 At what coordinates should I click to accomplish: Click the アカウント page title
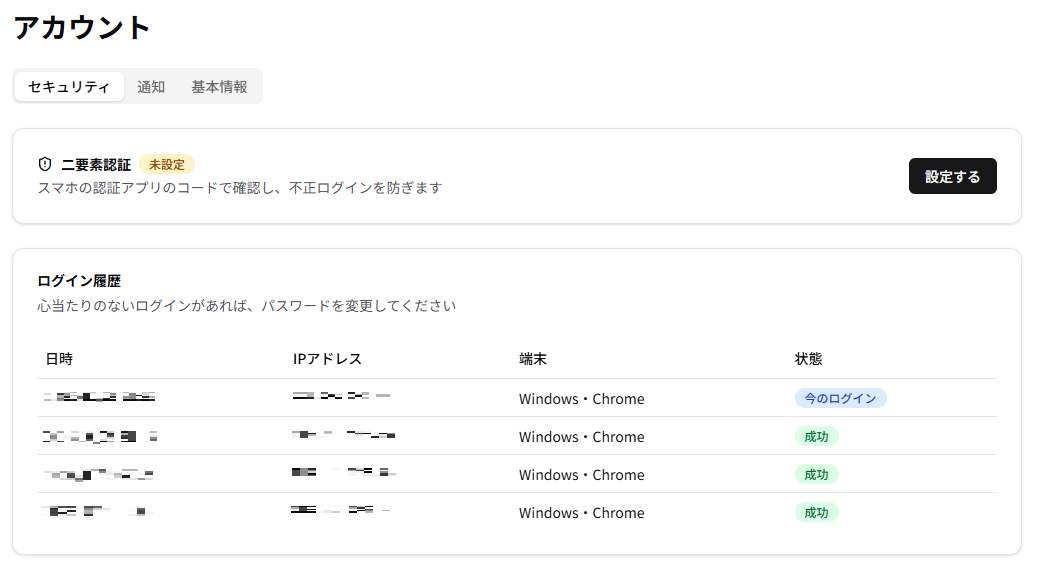click(82, 28)
